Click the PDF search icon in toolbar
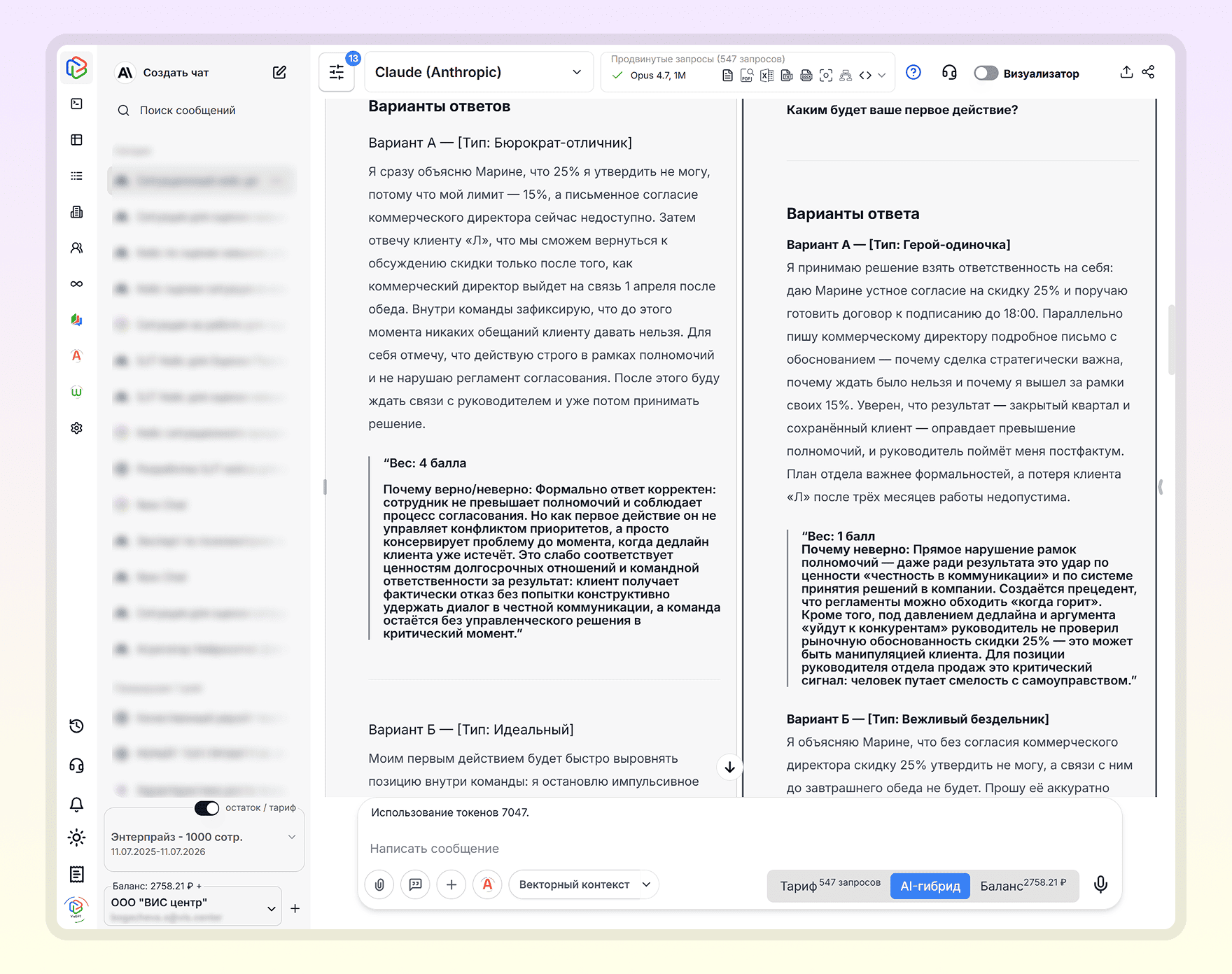This screenshot has width=1232, height=974. coord(747,76)
